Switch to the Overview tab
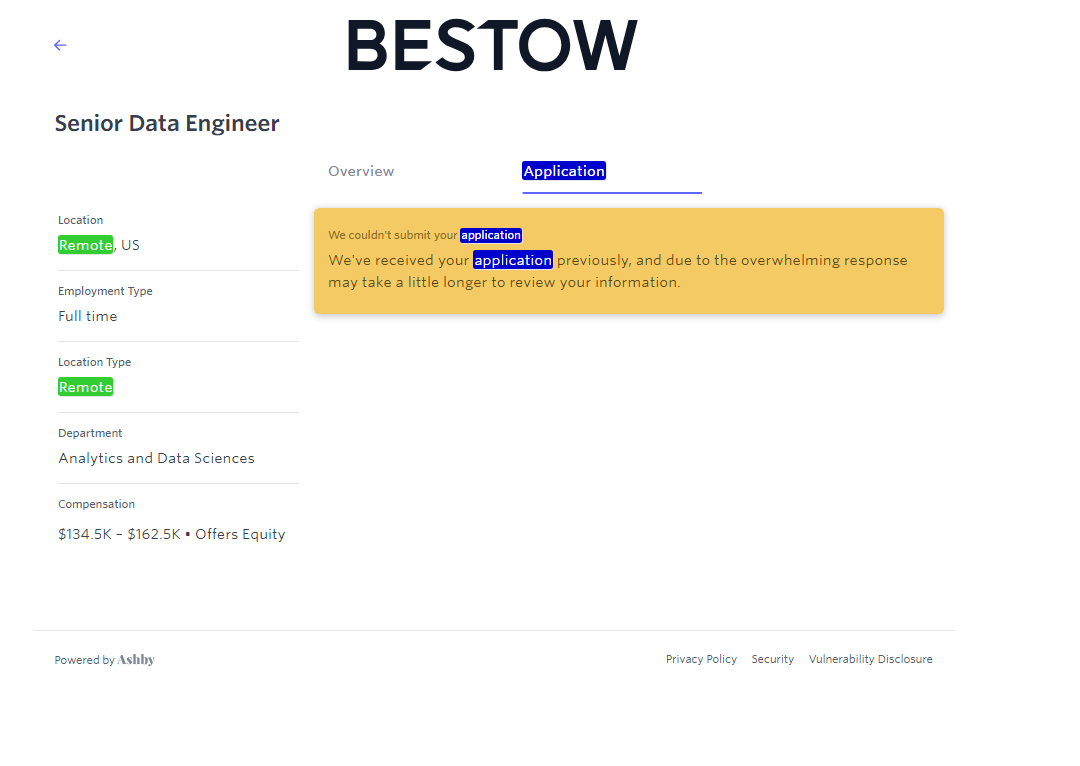 (361, 171)
